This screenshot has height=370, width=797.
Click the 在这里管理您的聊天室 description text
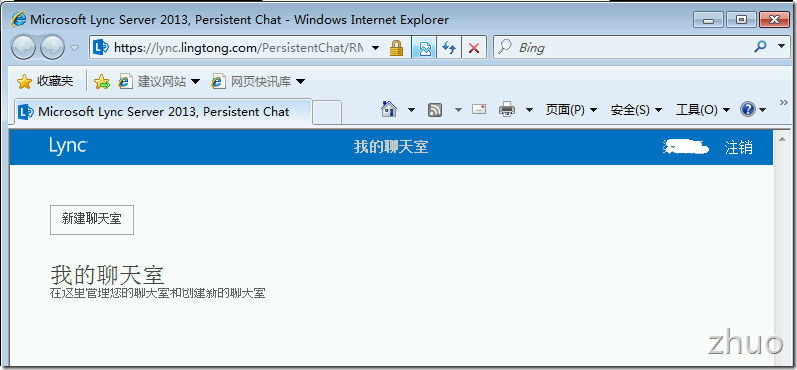point(157,293)
